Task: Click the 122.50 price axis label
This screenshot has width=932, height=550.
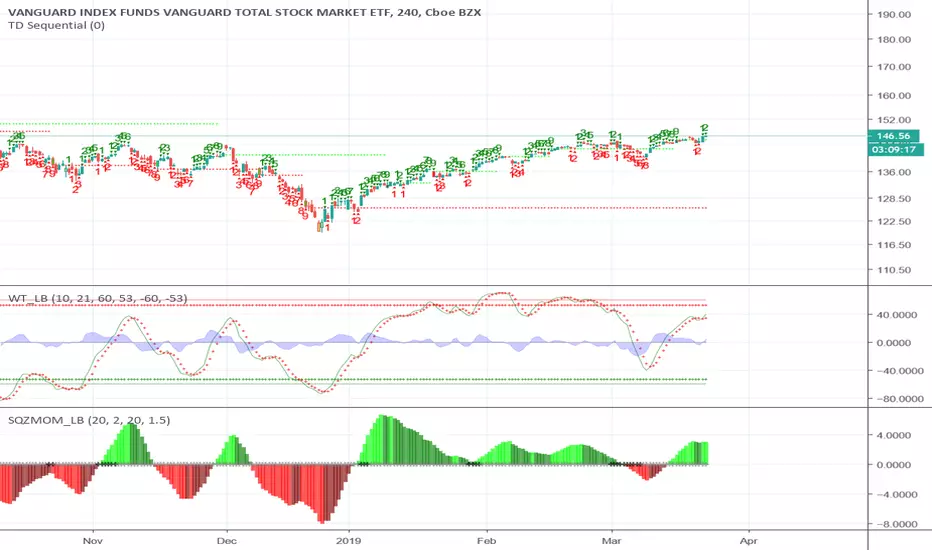Action: (894, 222)
